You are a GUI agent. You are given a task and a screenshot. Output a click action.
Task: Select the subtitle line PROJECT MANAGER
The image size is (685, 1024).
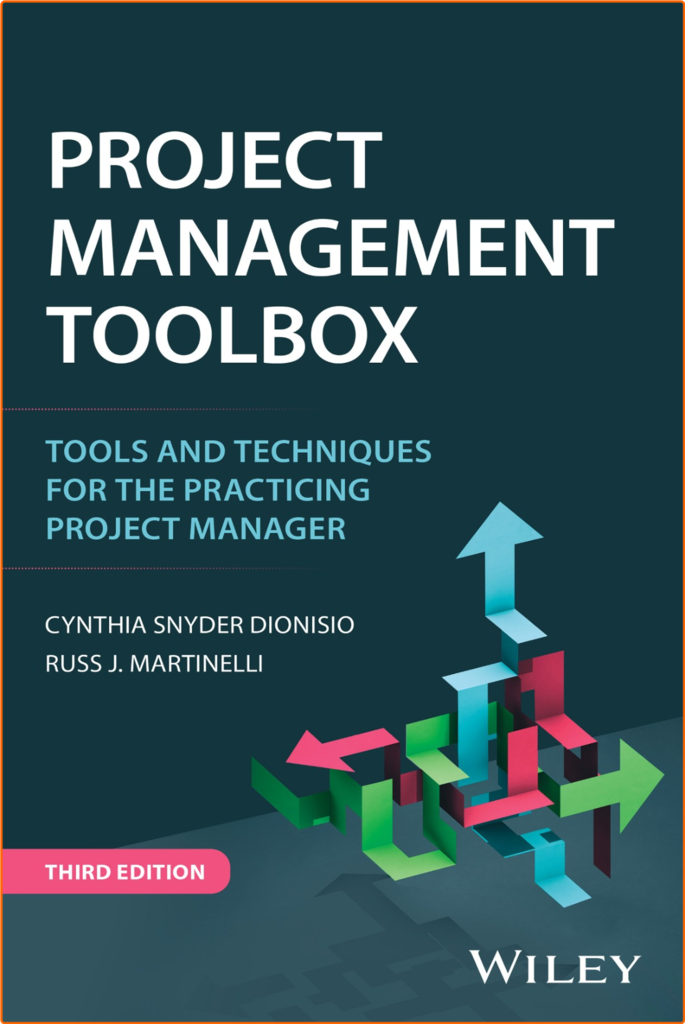tap(195, 528)
